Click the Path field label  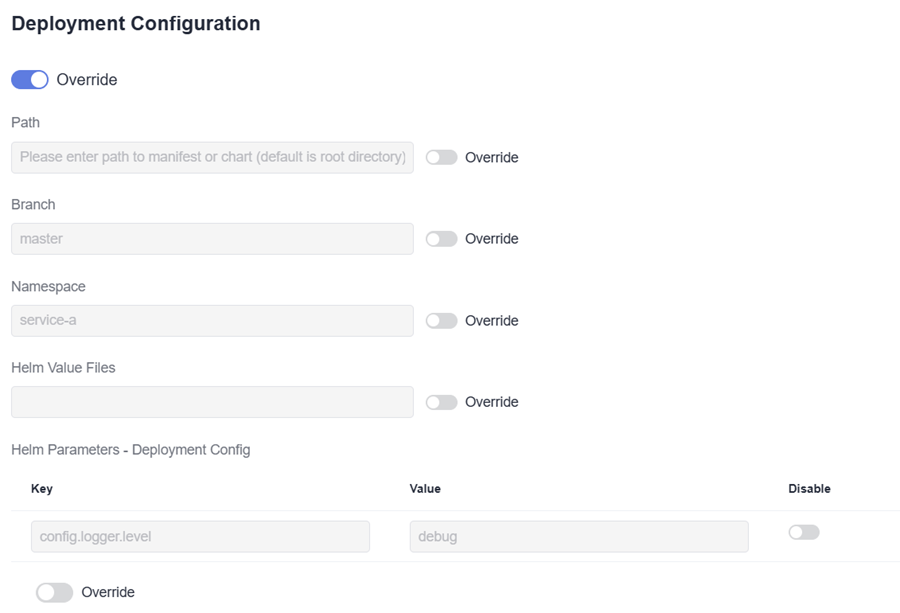tap(25, 122)
